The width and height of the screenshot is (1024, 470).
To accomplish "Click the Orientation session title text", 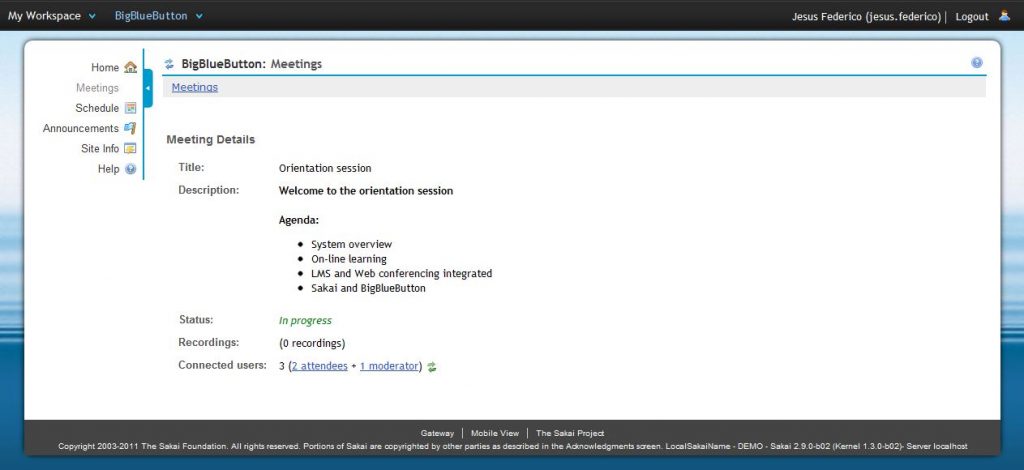I will tap(325, 168).
